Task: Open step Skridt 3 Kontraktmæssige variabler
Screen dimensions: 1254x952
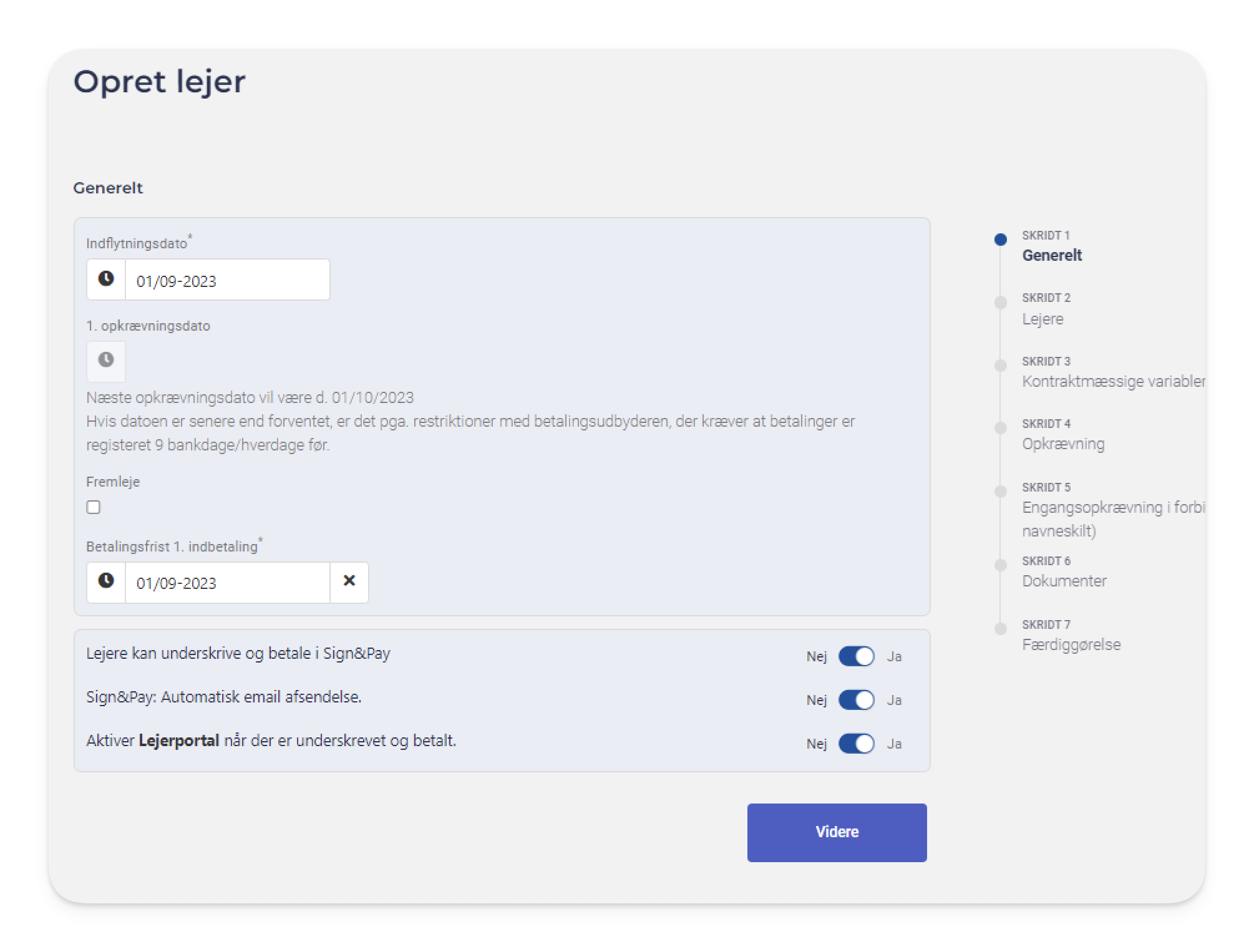Action: click(1114, 372)
